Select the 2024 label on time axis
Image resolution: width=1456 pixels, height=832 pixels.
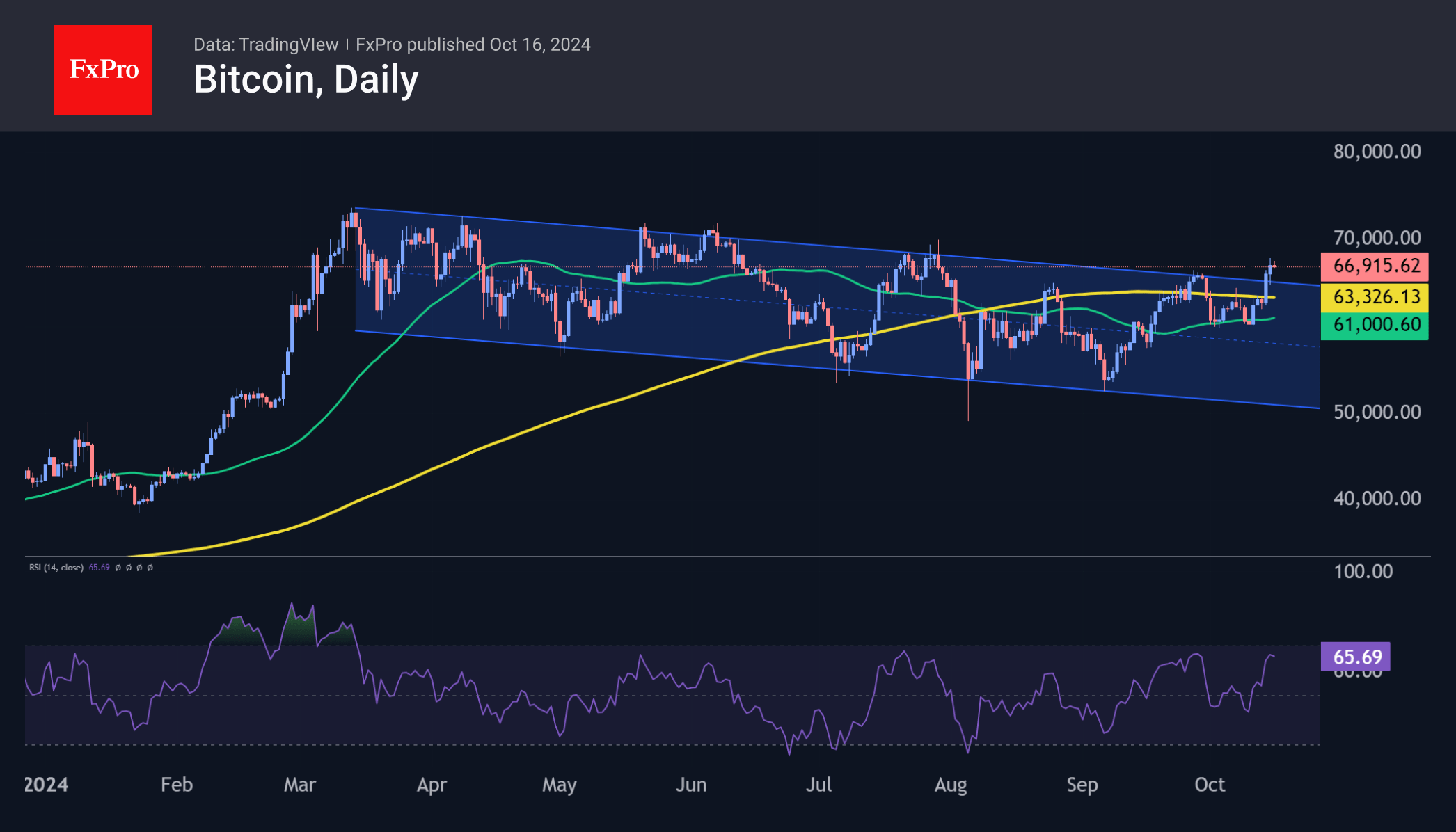[46, 785]
